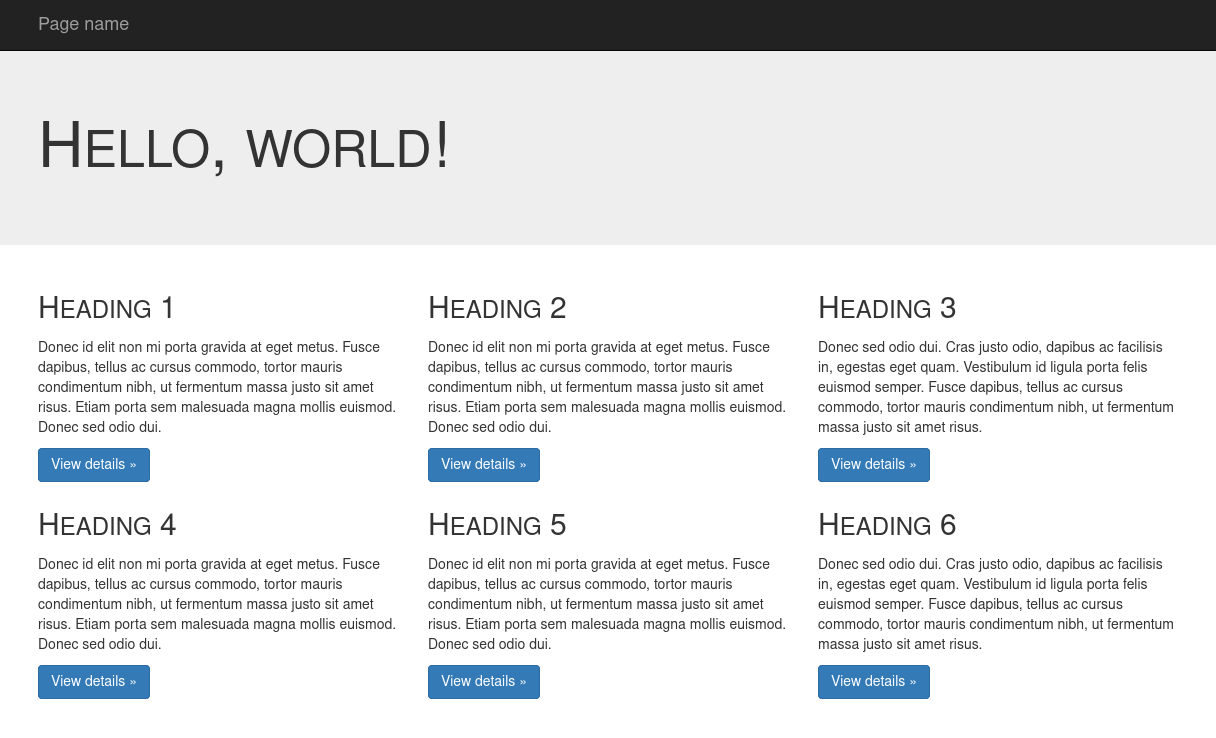Open View details for Heading 5

[483, 682]
